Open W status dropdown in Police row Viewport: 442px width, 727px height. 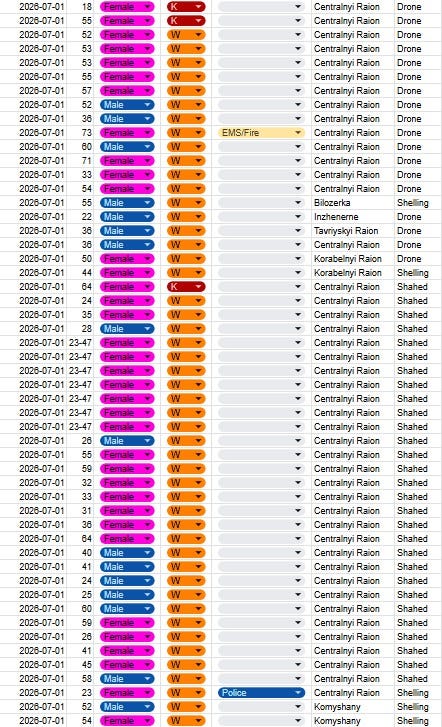click(x=186, y=693)
